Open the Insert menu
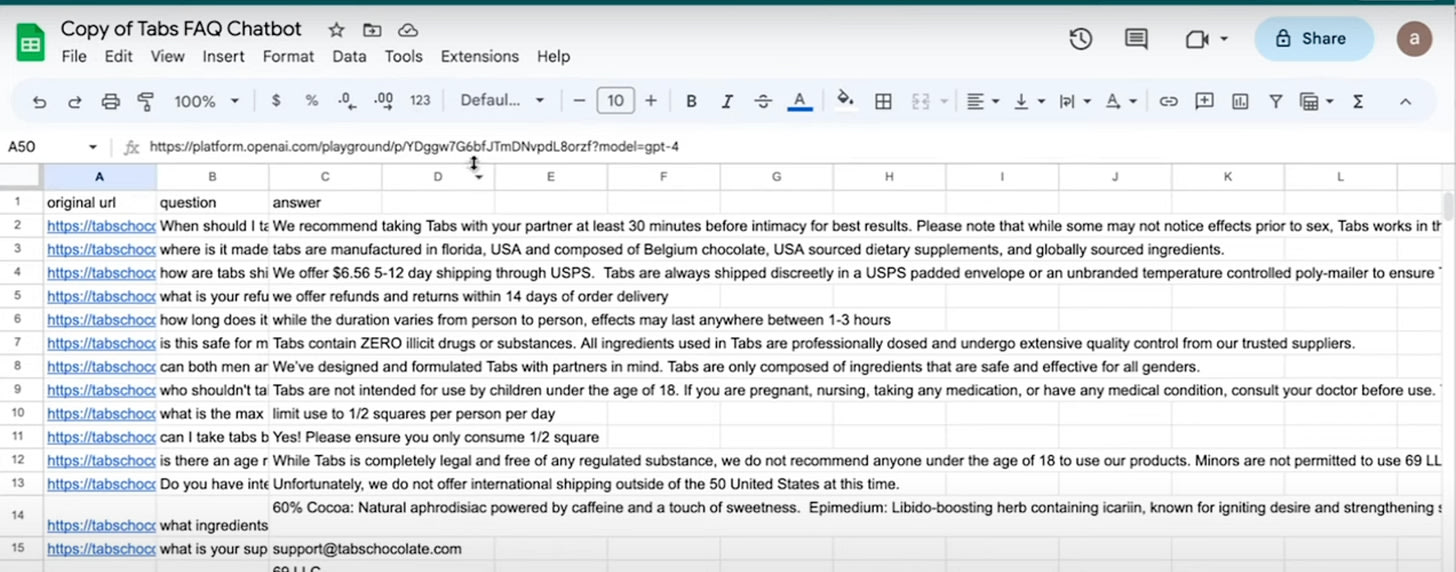The width and height of the screenshot is (1456, 572). 223,57
